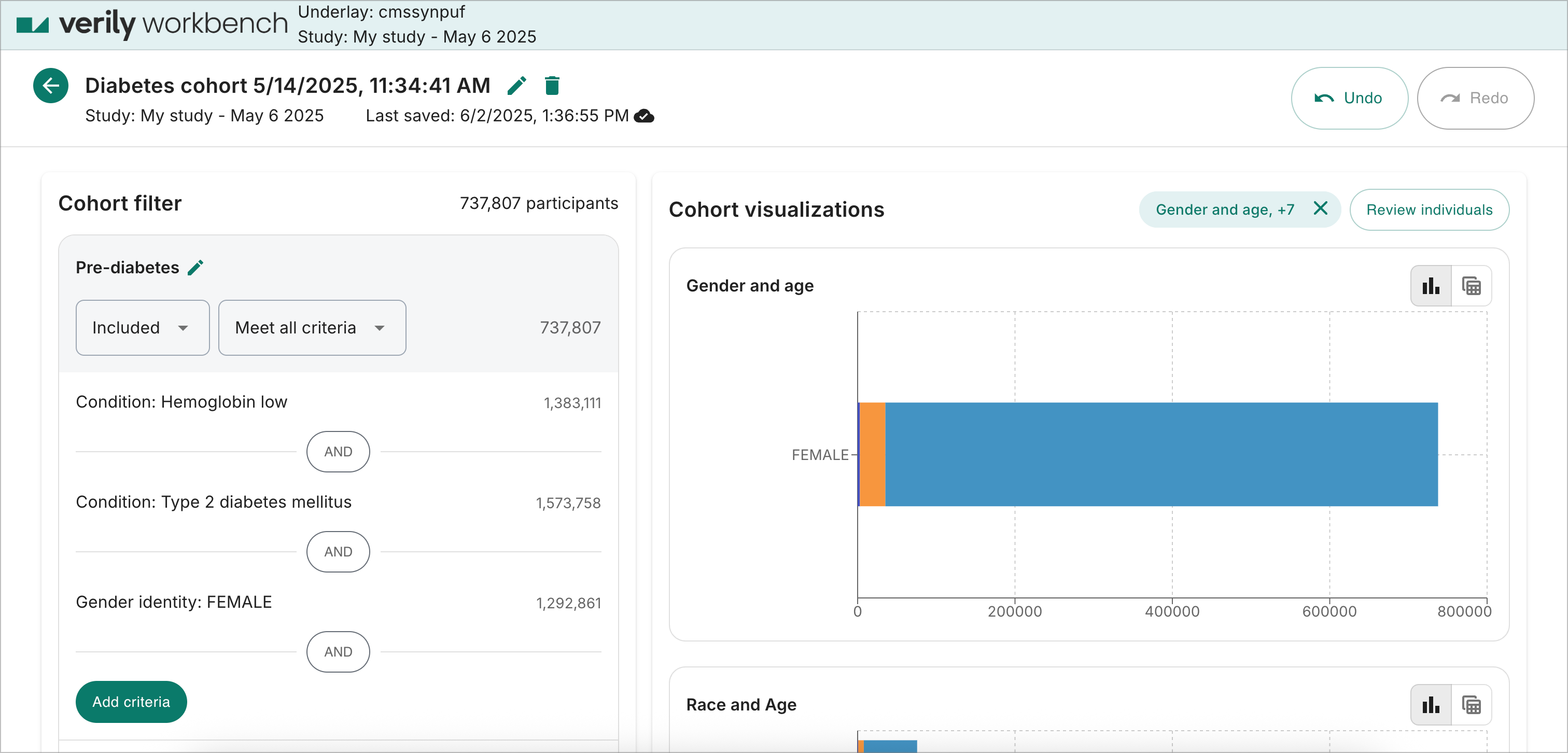
Task: Click the Last saved timestamp text
Action: click(497, 116)
